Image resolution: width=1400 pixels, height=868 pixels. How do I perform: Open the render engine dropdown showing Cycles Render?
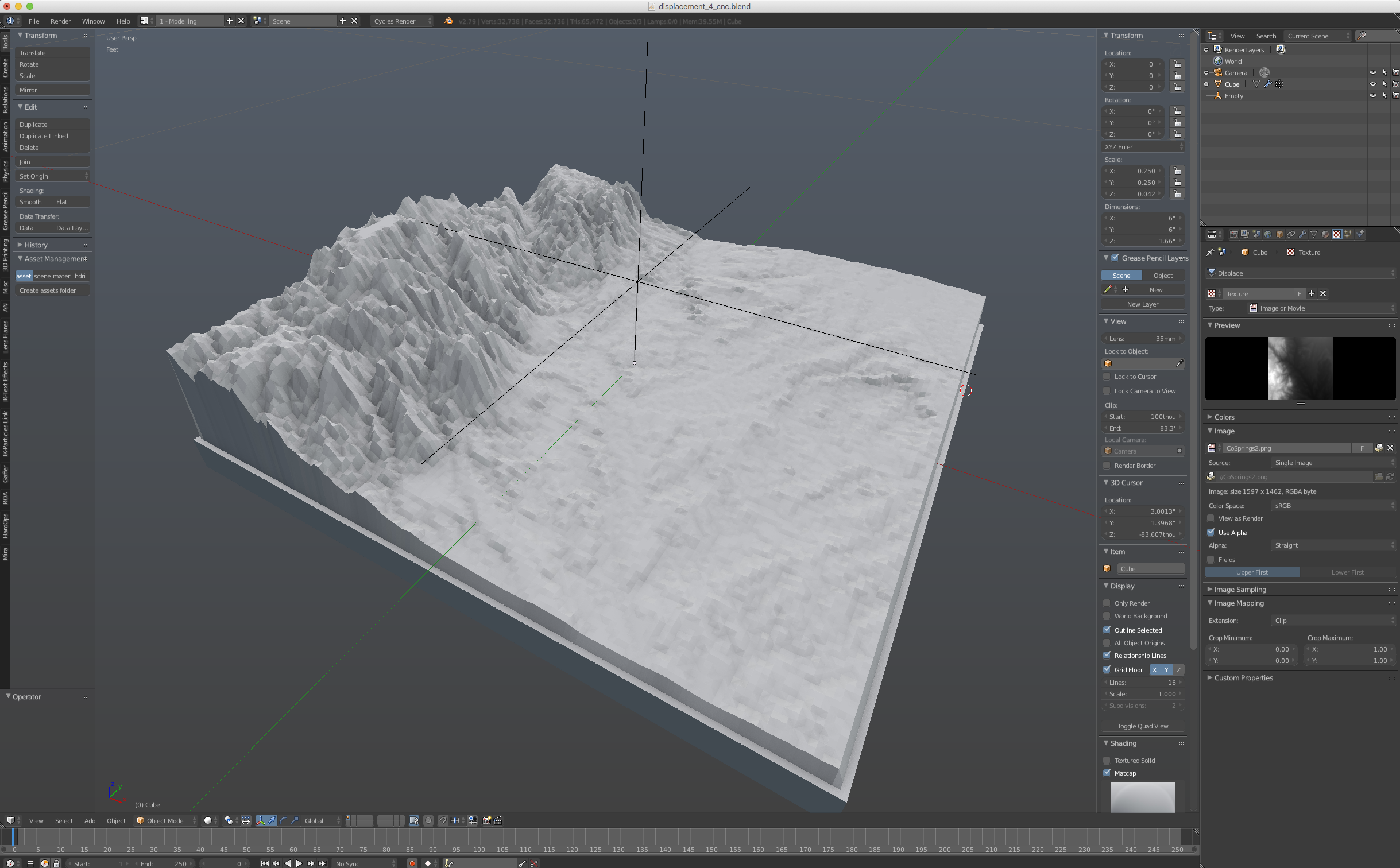pyautogui.click(x=402, y=21)
